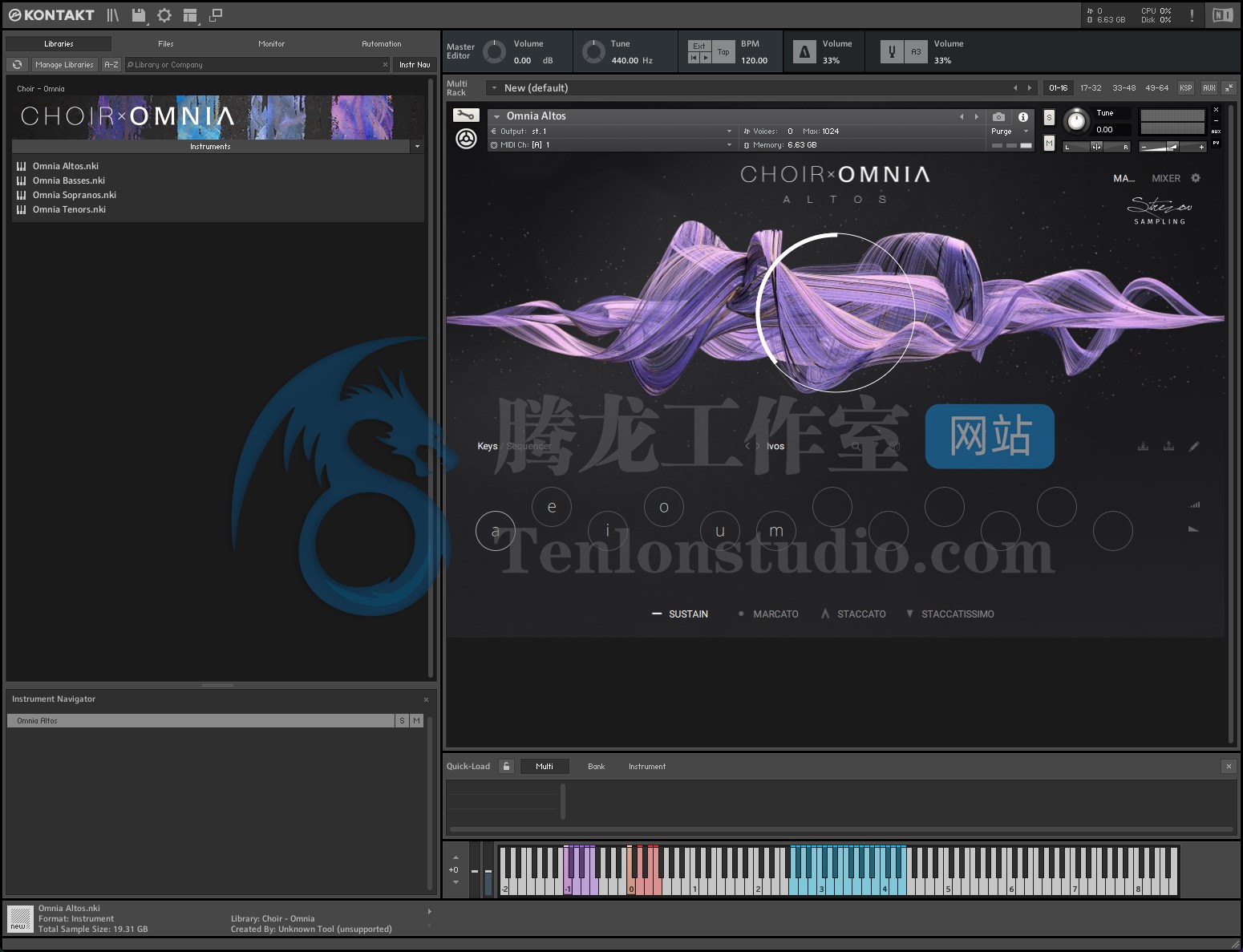This screenshot has width=1243, height=952.
Task: Open the MIXER page
Action: [1166, 178]
